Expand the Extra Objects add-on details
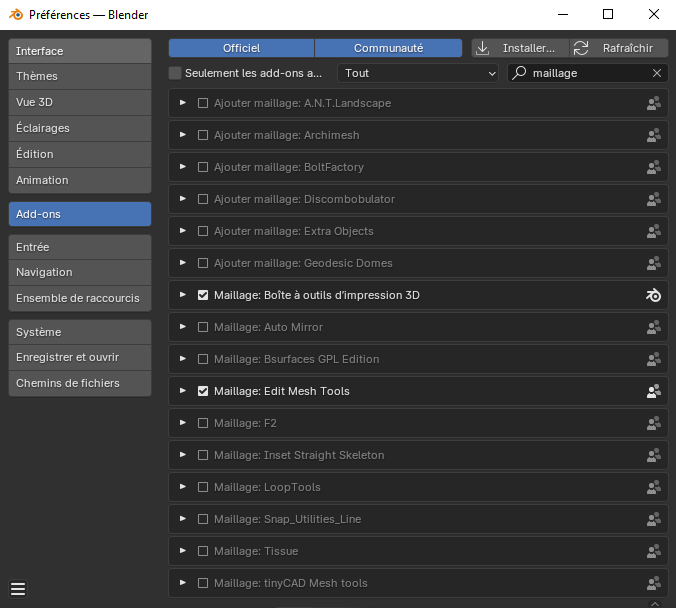Viewport: 676px width, 608px height. 183,231
